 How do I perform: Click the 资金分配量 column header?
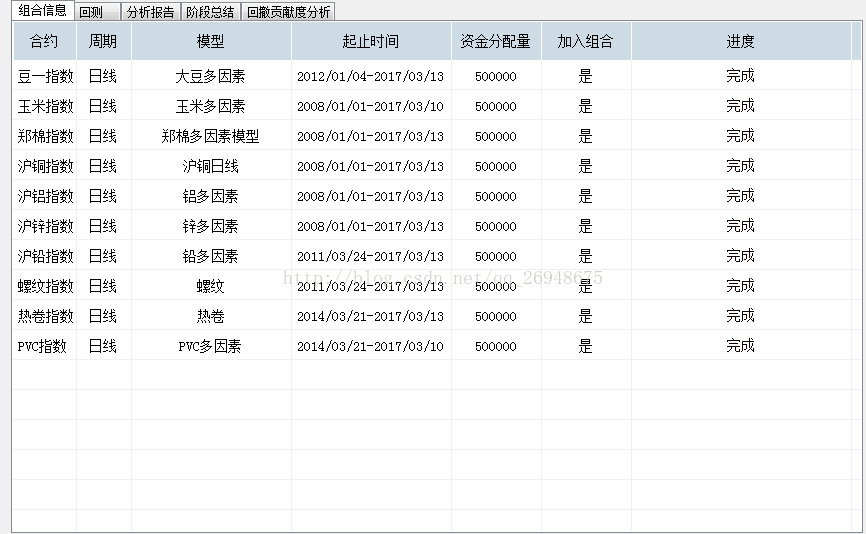tap(496, 41)
